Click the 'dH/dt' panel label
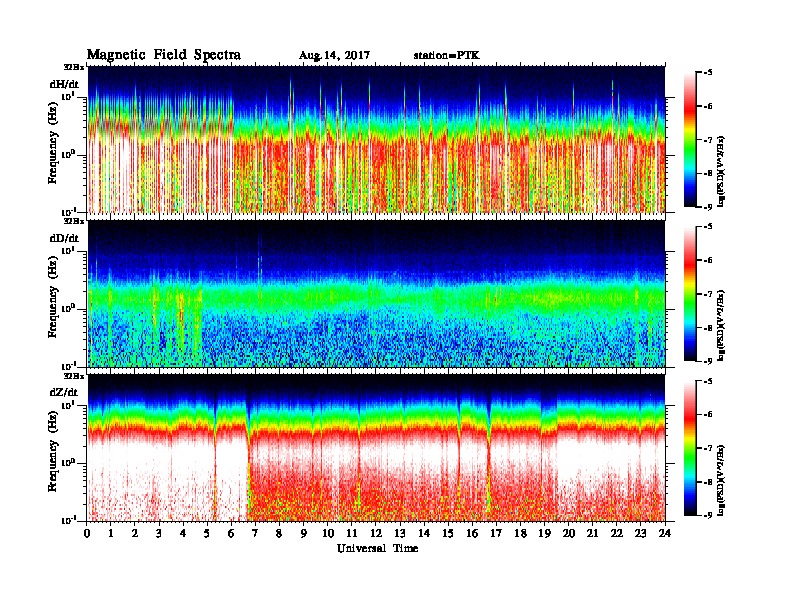This screenshot has width=792, height=612. [x=64, y=83]
